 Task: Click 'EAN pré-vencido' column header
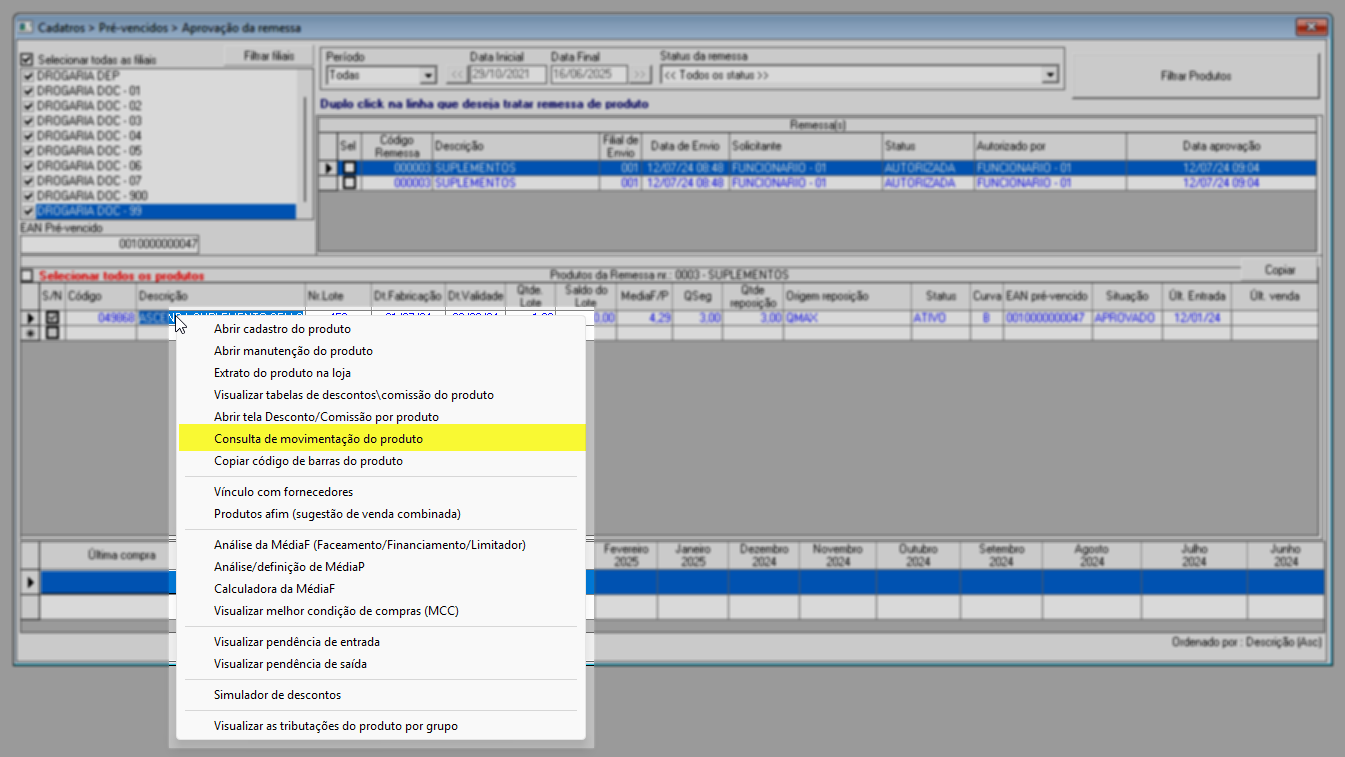coord(1046,296)
